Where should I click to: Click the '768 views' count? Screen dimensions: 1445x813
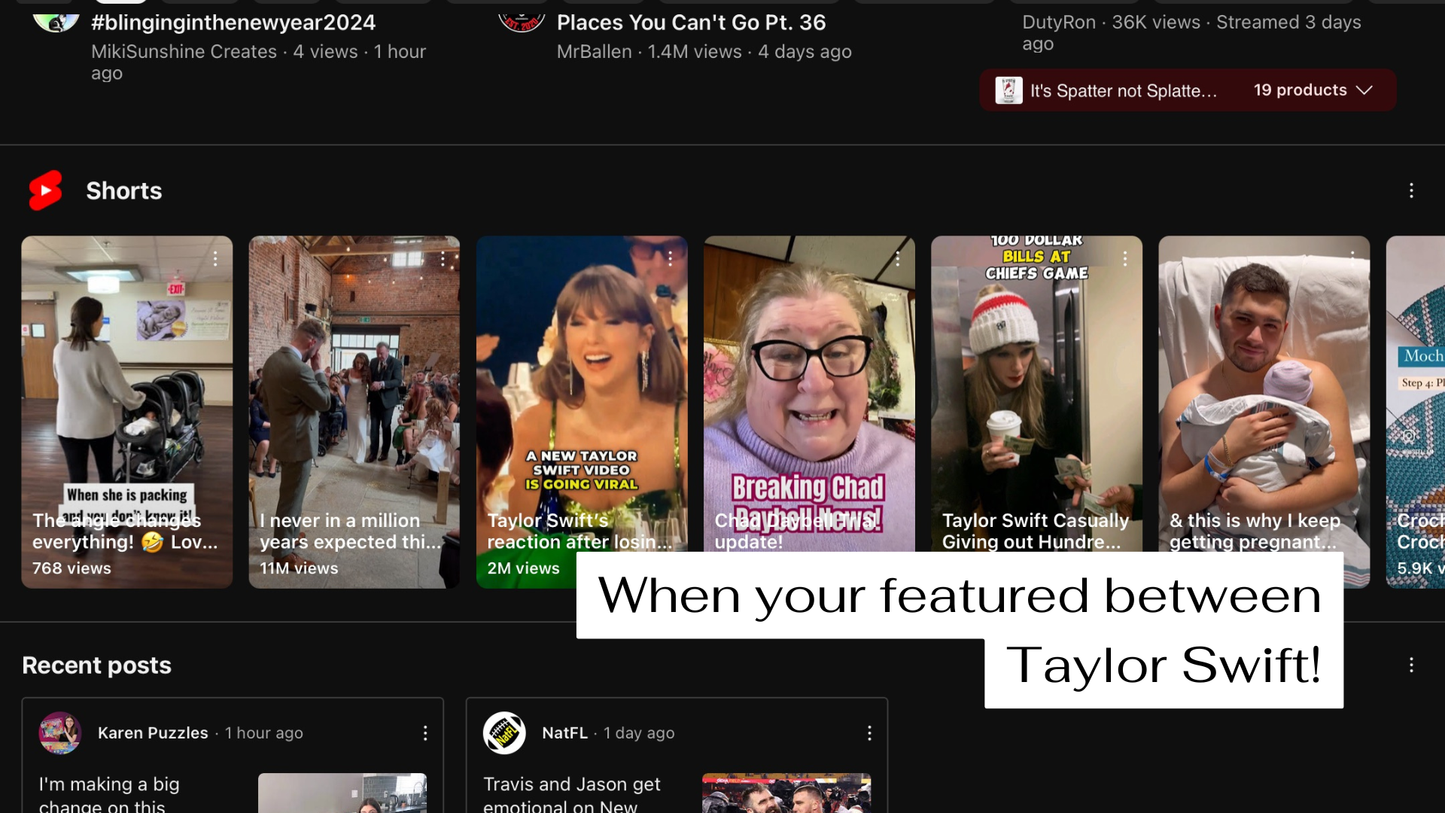72,568
